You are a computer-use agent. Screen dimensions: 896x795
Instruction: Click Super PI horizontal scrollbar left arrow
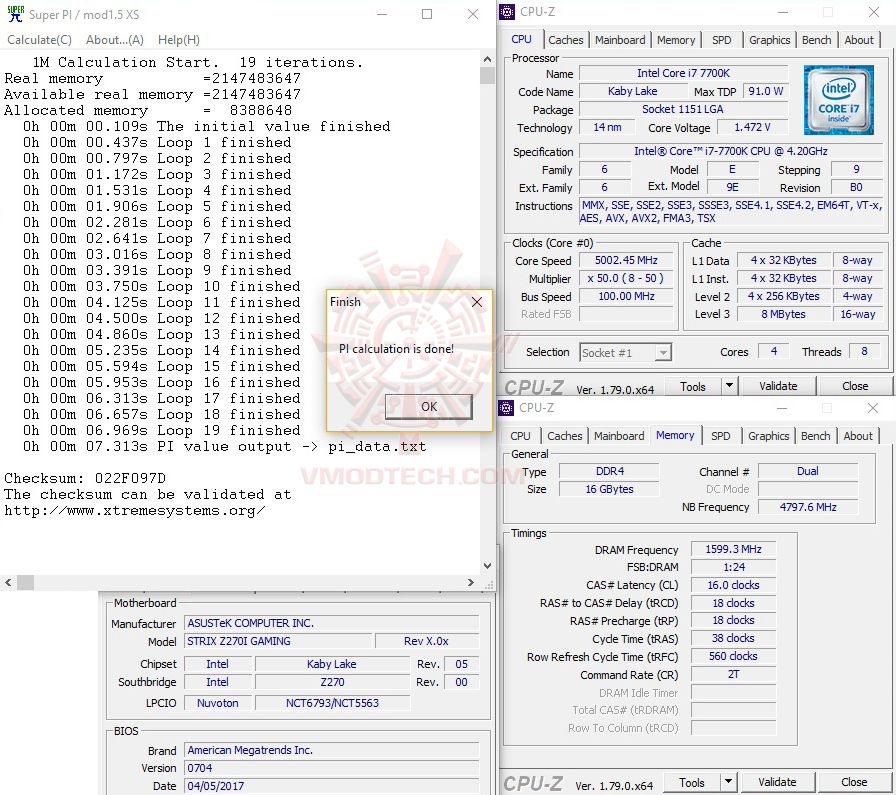pos(8,582)
